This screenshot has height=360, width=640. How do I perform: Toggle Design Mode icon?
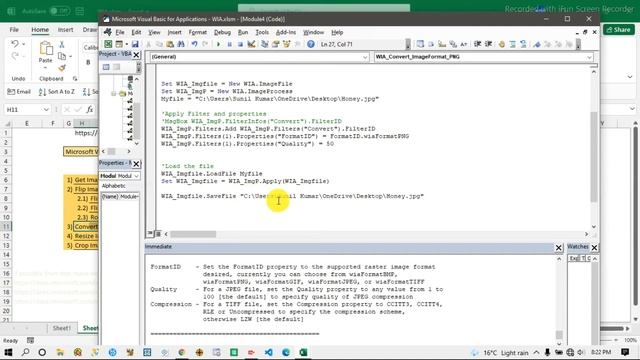coord(251,44)
